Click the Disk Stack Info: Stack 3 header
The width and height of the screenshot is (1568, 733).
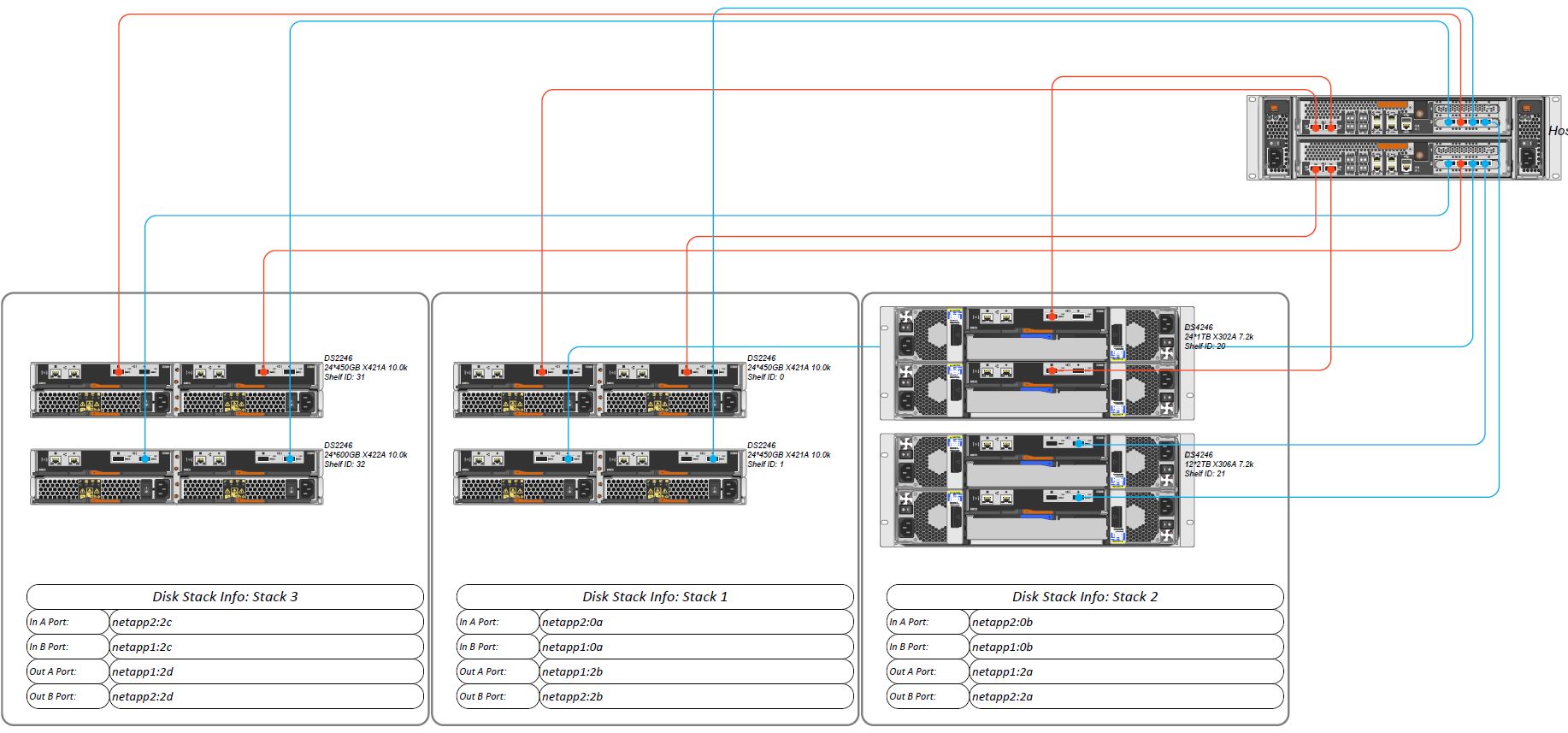(x=225, y=597)
